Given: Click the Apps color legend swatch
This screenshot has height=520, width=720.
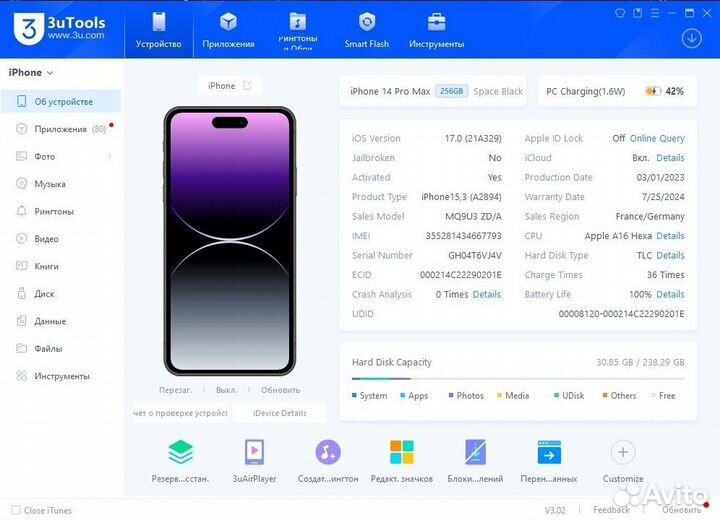Looking at the screenshot, I should (403, 396).
